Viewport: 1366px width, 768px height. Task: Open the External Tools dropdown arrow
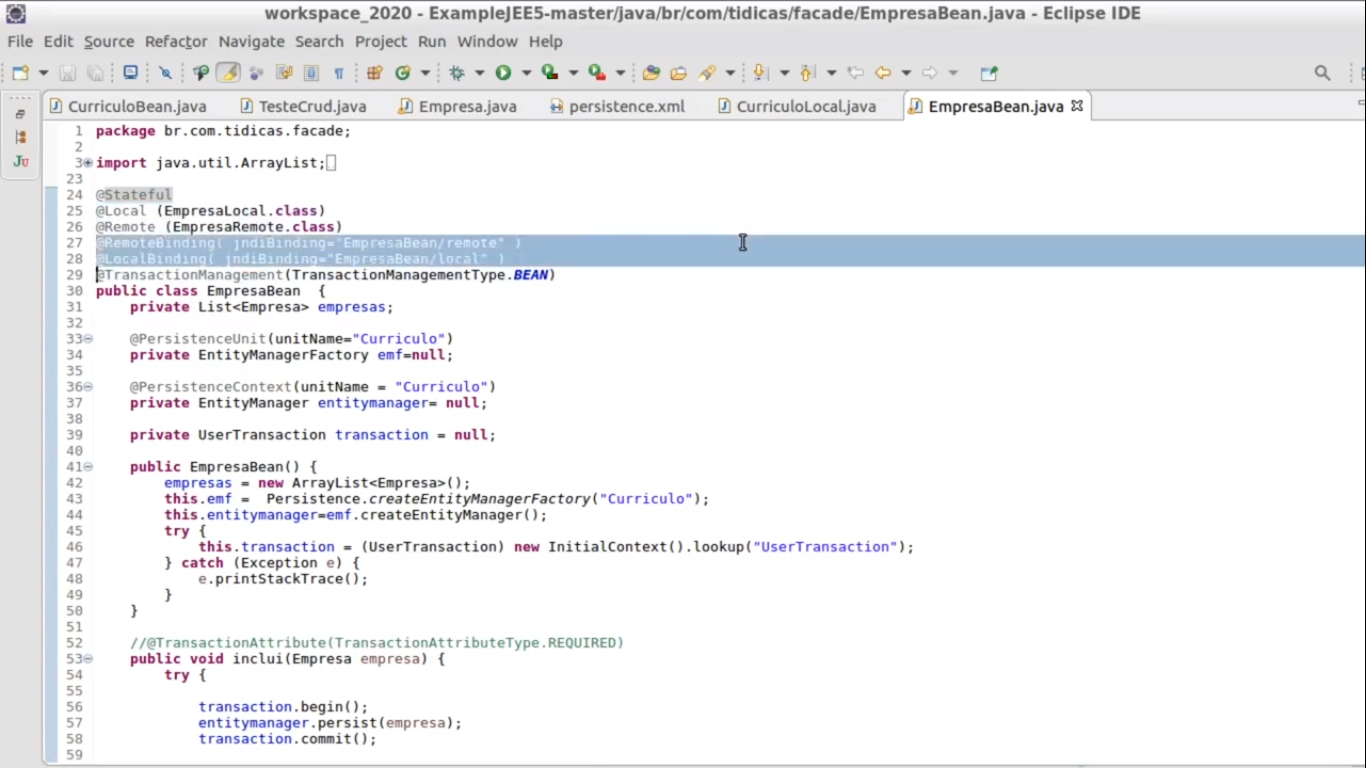620,73
